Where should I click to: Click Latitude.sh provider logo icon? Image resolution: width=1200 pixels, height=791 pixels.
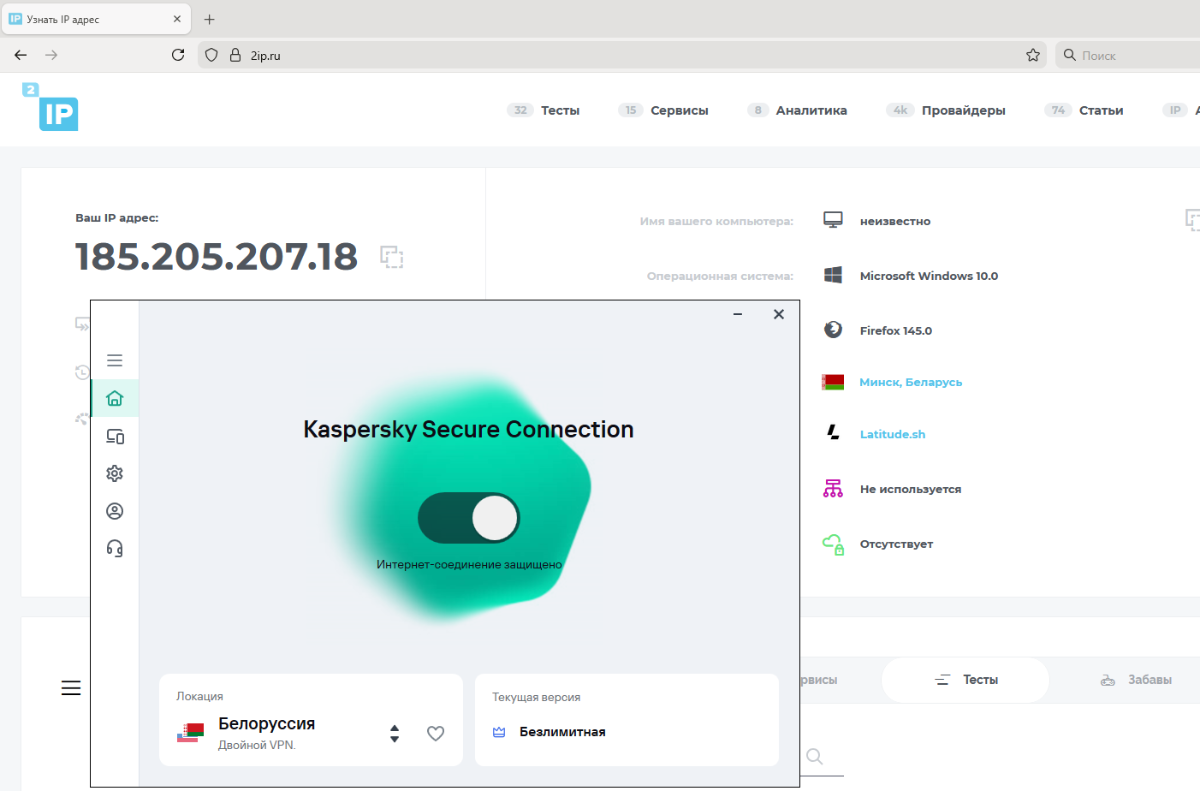tap(832, 433)
